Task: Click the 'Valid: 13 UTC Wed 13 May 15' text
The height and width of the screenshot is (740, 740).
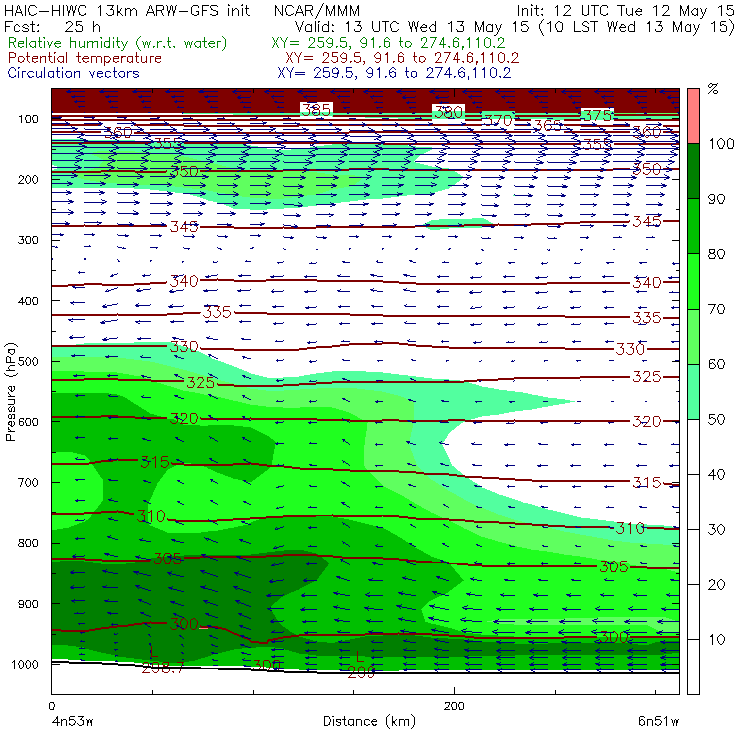Action: pos(412,26)
